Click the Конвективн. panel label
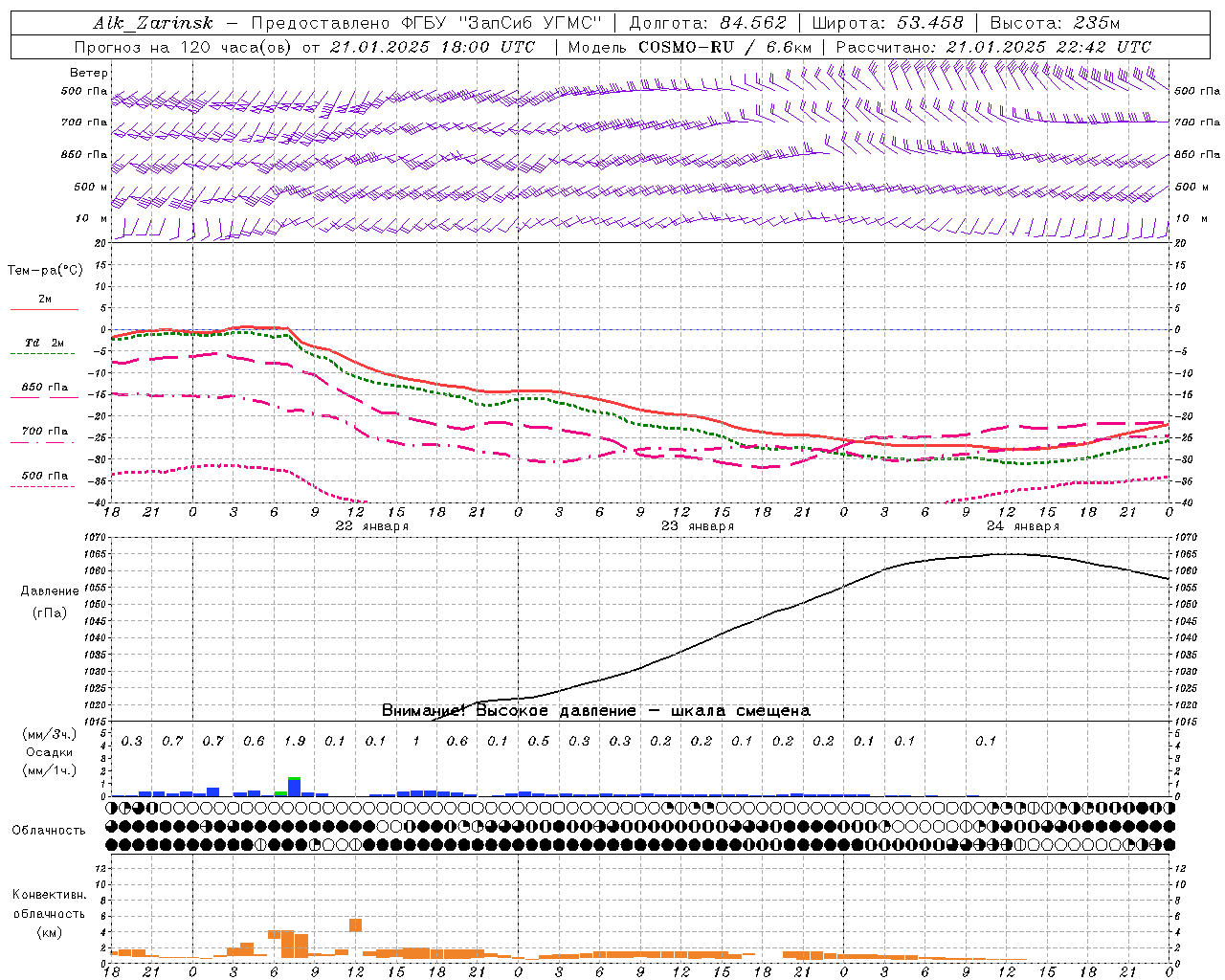The image size is (1225, 980). (x=50, y=895)
